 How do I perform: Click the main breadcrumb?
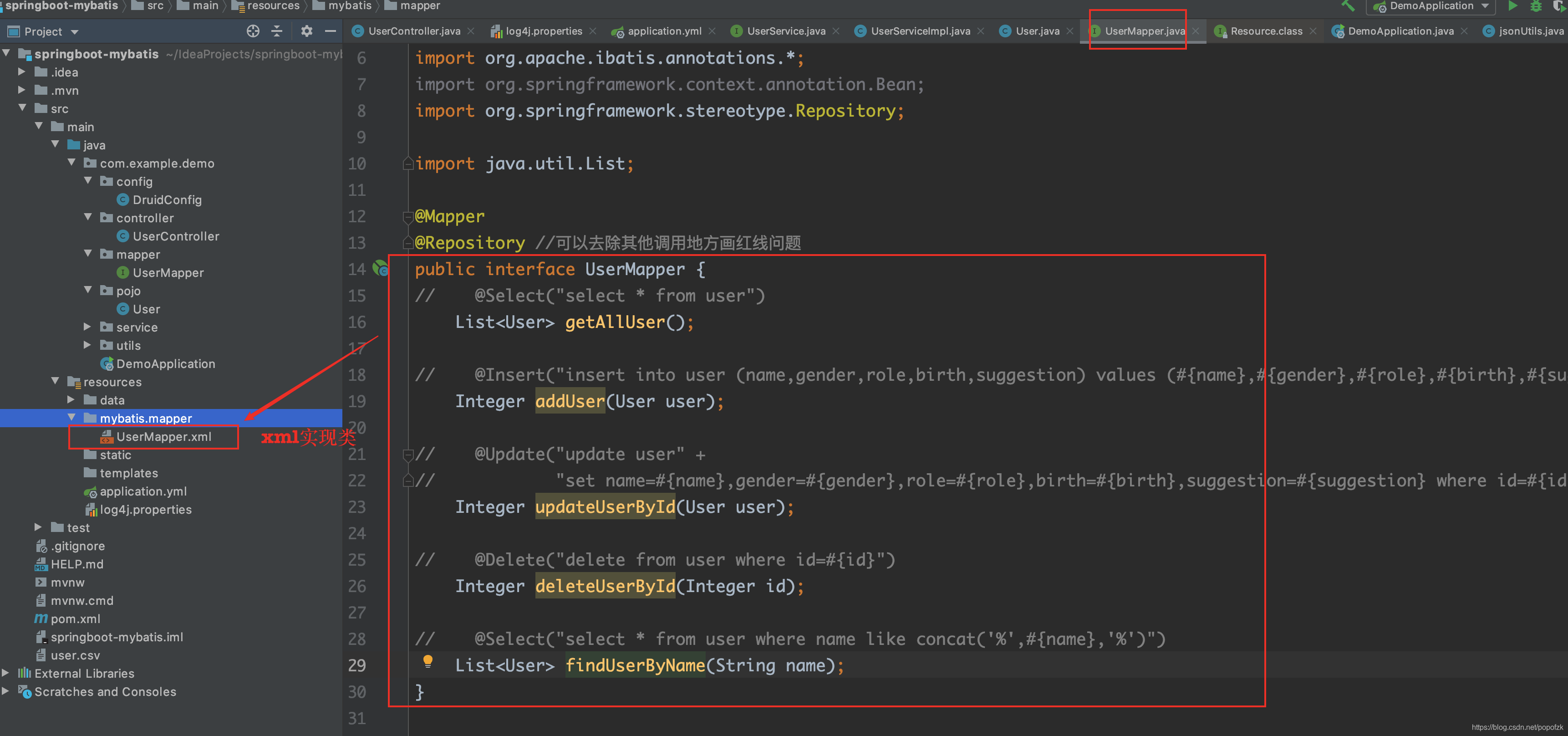(x=199, y=6)
